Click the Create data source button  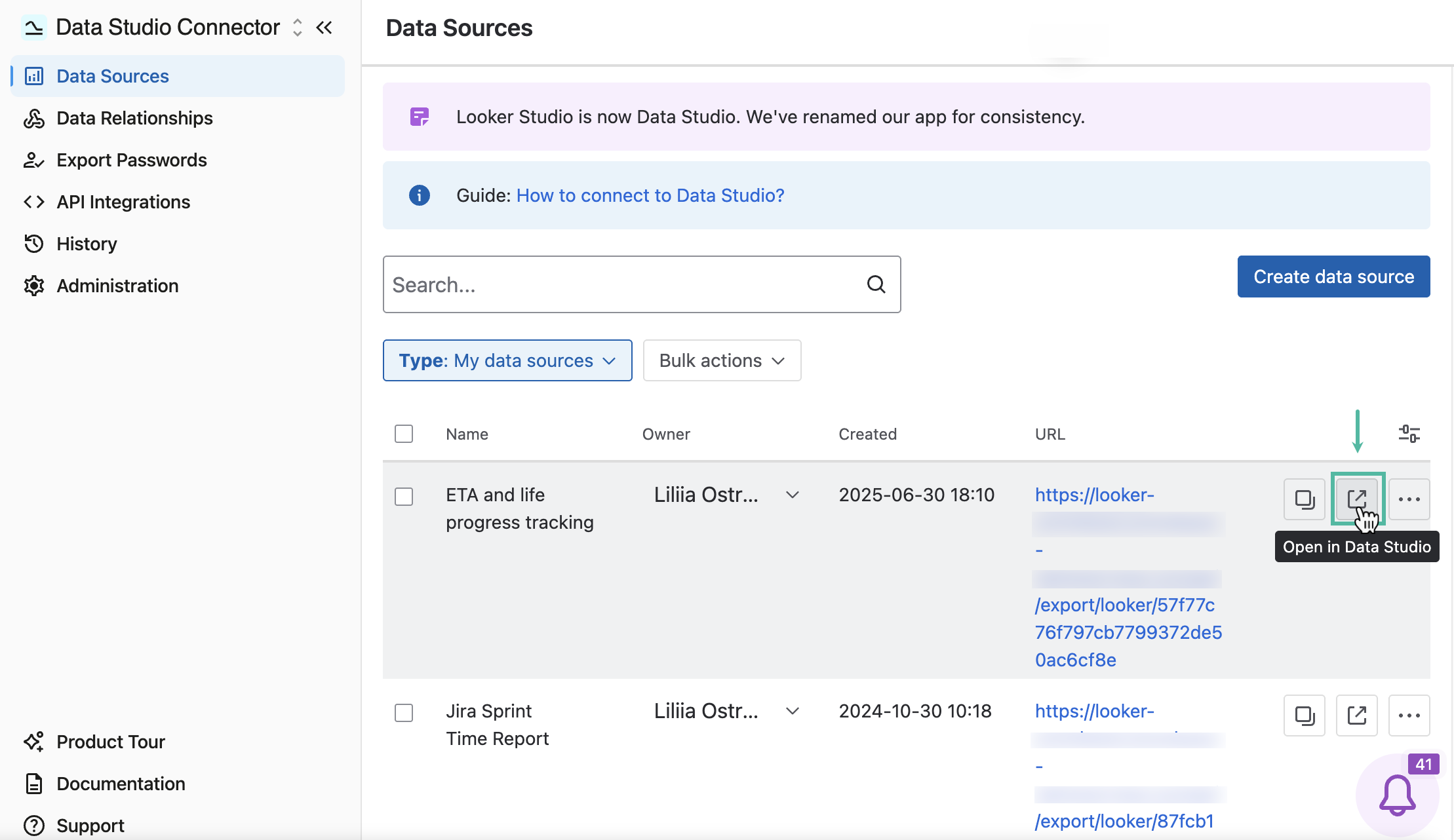point(1334,277)
